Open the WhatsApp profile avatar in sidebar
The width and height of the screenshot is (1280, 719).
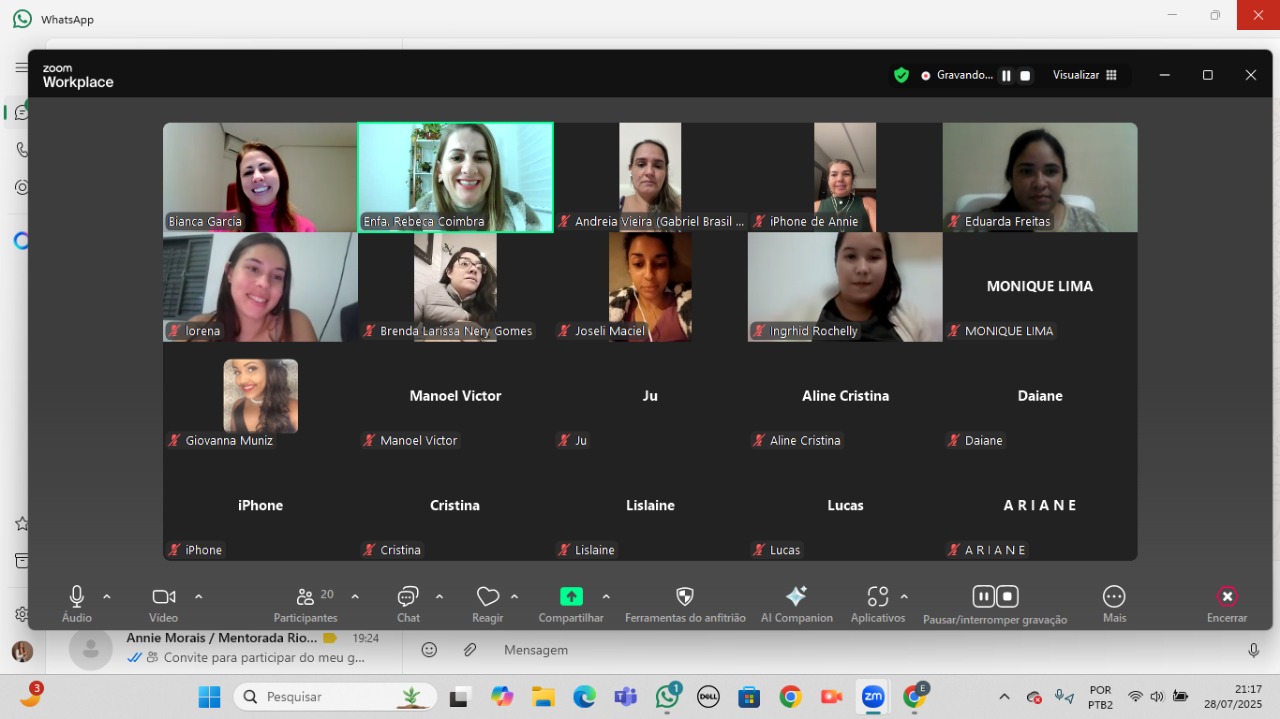pyautogui.click(x=22, y=652)
